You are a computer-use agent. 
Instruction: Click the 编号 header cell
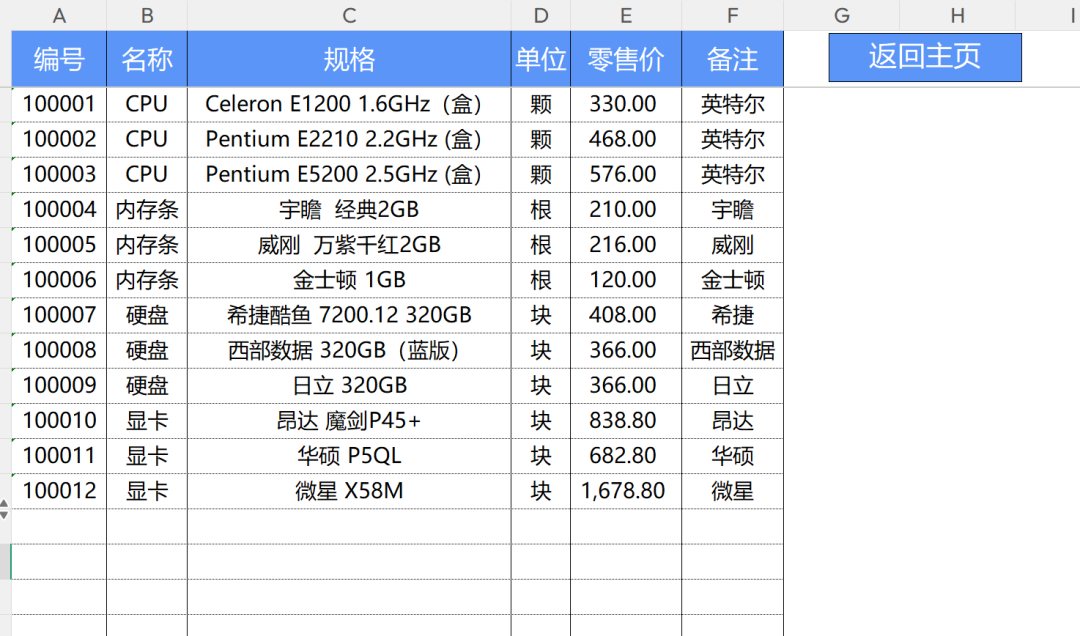pos(59,59)
